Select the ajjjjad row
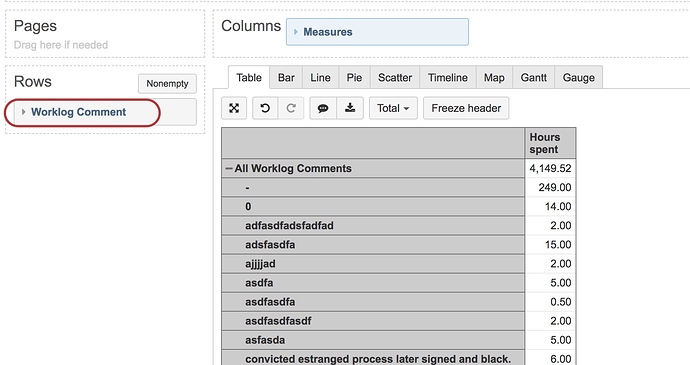This screenshot has width=690, height=365. click(x=373, y=264)
